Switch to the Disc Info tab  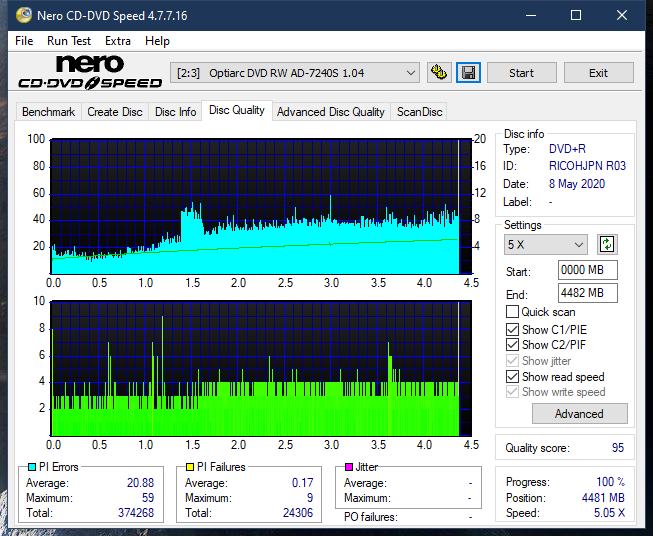click(175, 112)
